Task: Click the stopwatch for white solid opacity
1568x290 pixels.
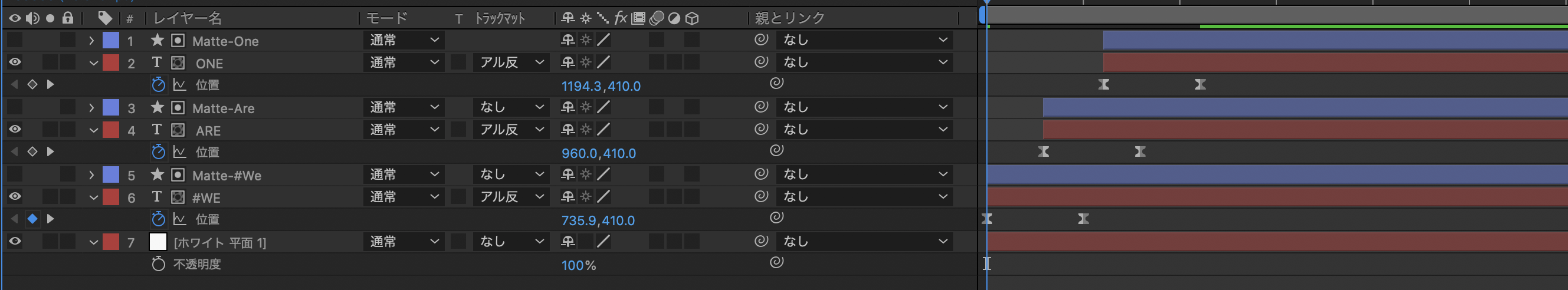Action: (158, 264)
